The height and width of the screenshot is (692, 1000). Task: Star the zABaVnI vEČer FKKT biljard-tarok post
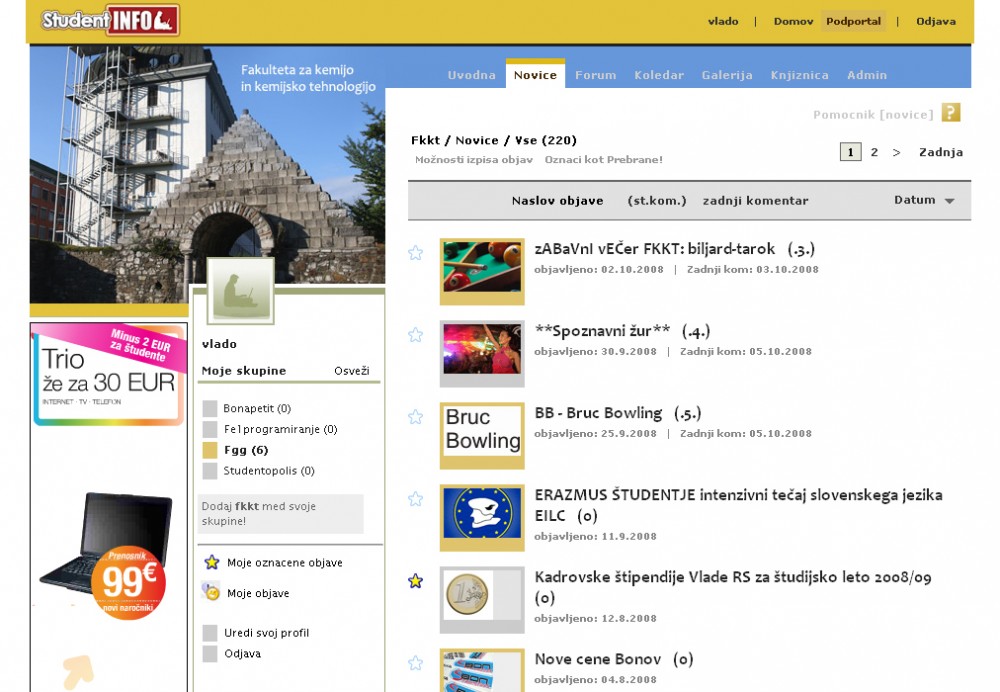coord(415,253)
